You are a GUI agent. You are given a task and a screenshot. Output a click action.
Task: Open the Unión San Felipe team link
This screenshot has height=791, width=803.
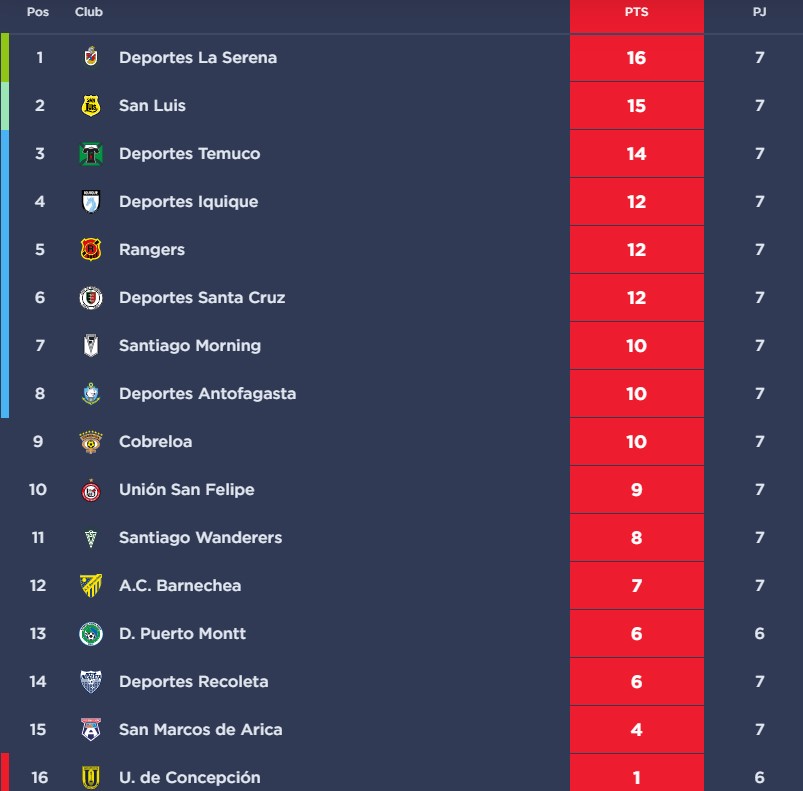tap(186, 489)
